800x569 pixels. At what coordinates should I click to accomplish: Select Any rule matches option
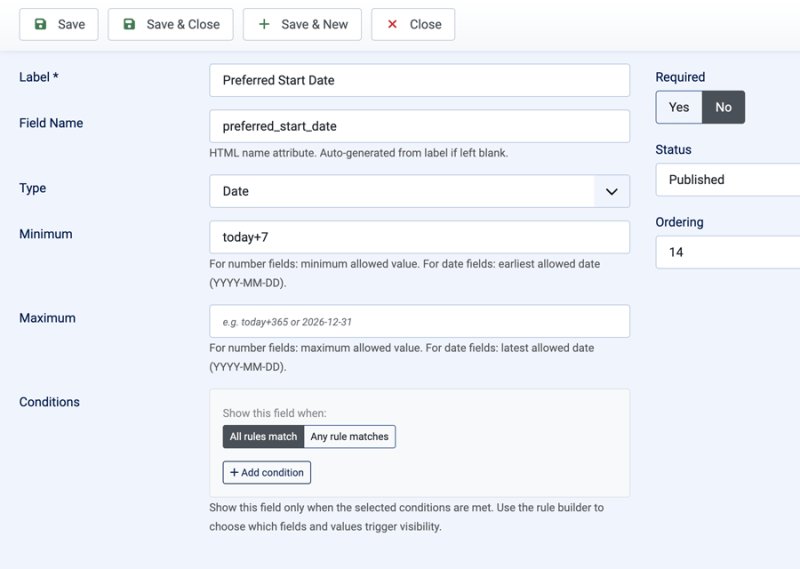pos(349,437)
